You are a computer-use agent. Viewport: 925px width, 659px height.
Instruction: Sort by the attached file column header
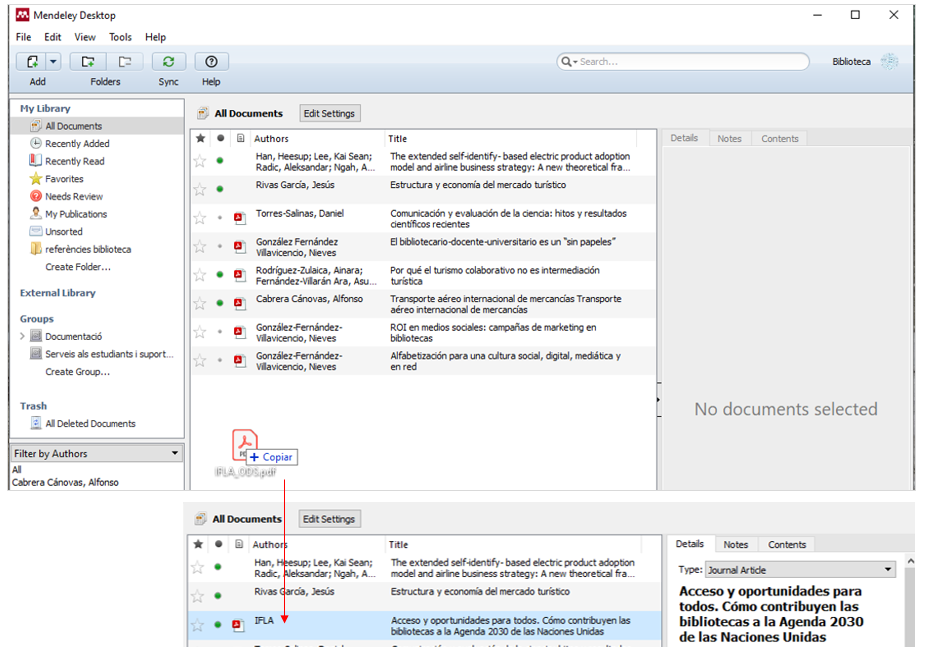click(240, 139)
